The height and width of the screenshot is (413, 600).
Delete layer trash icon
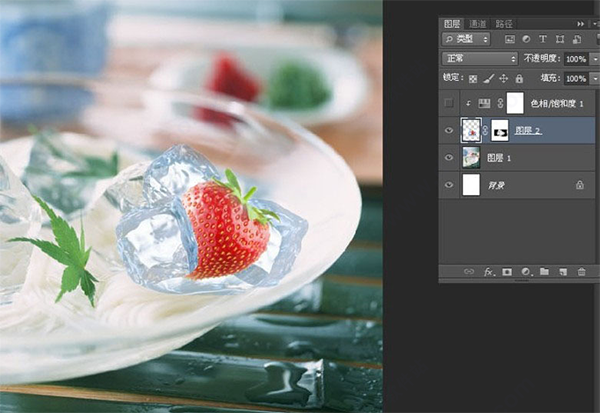[x=582, y=272]
